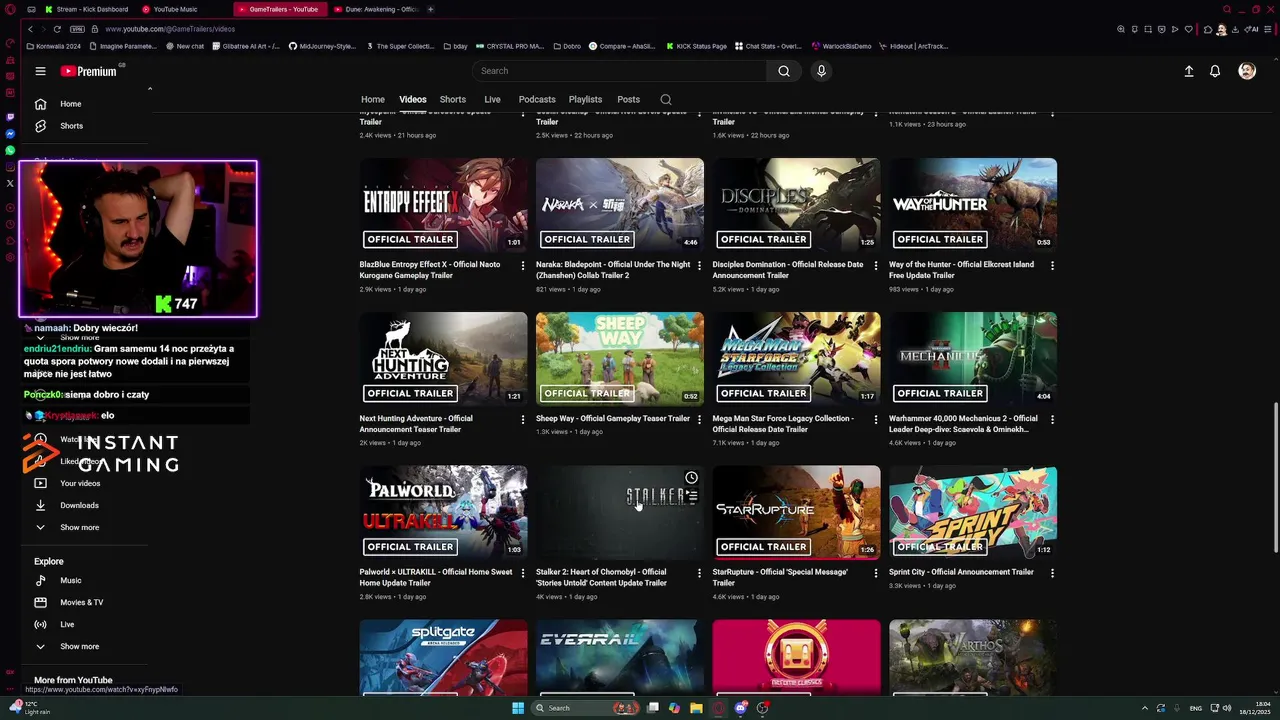The width and height of the screenshot is (1280, 720).
Task: Open the Podcasts channel tab
Action: point(537,99)
